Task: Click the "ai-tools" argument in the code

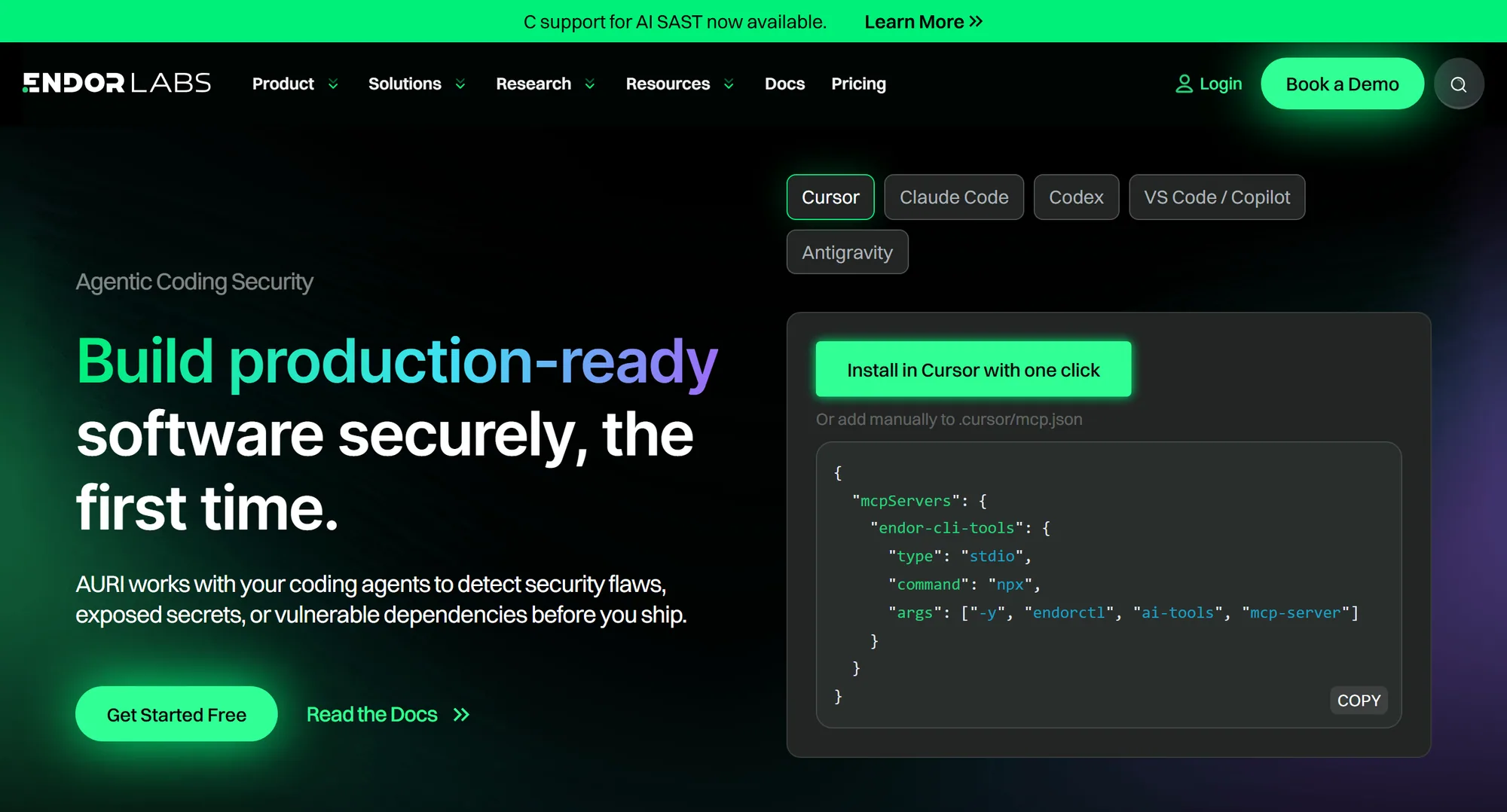Action: click(x=1178, y=612)
